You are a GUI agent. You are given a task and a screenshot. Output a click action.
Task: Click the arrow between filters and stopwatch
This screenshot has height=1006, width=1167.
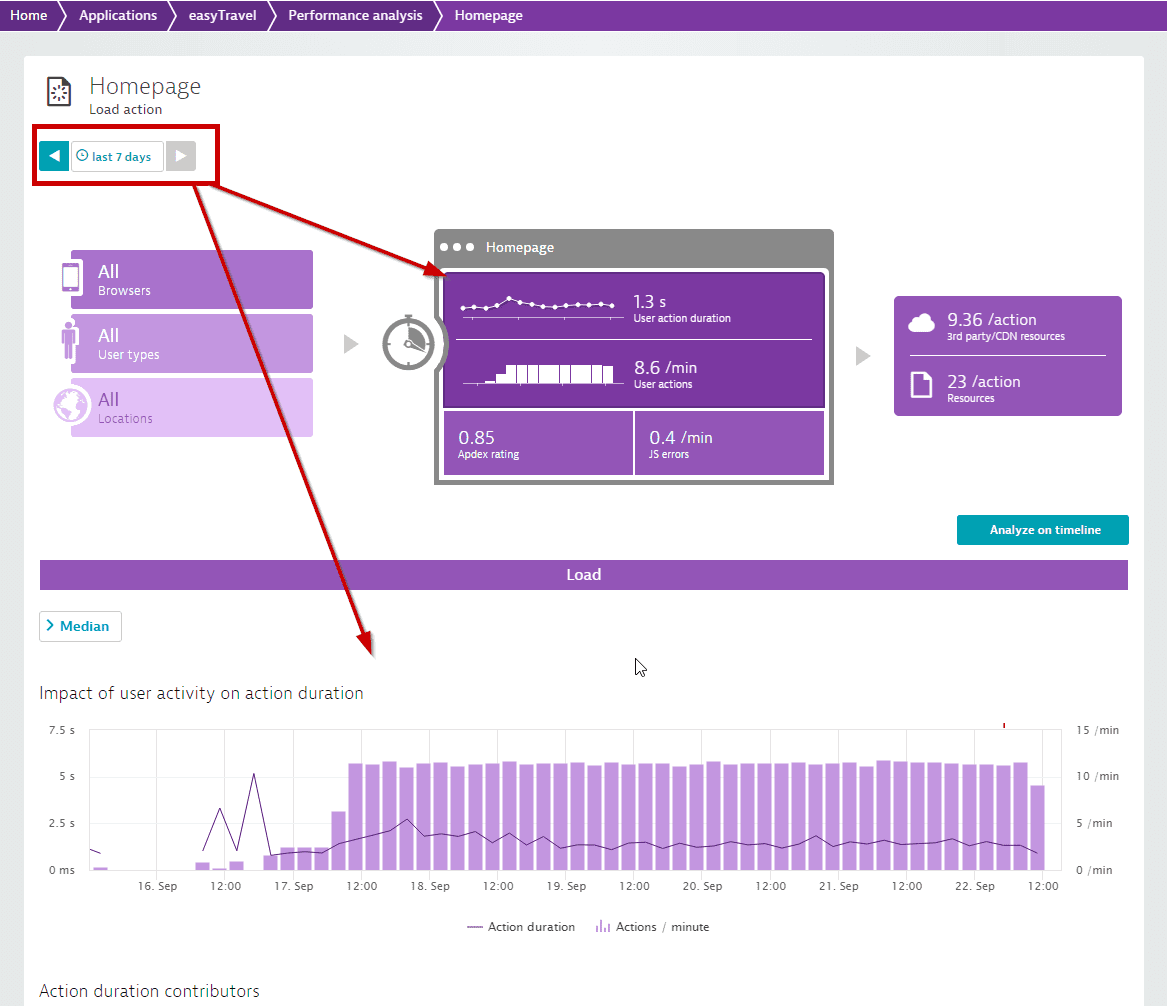pyautogui.click(x=351, y=344)
